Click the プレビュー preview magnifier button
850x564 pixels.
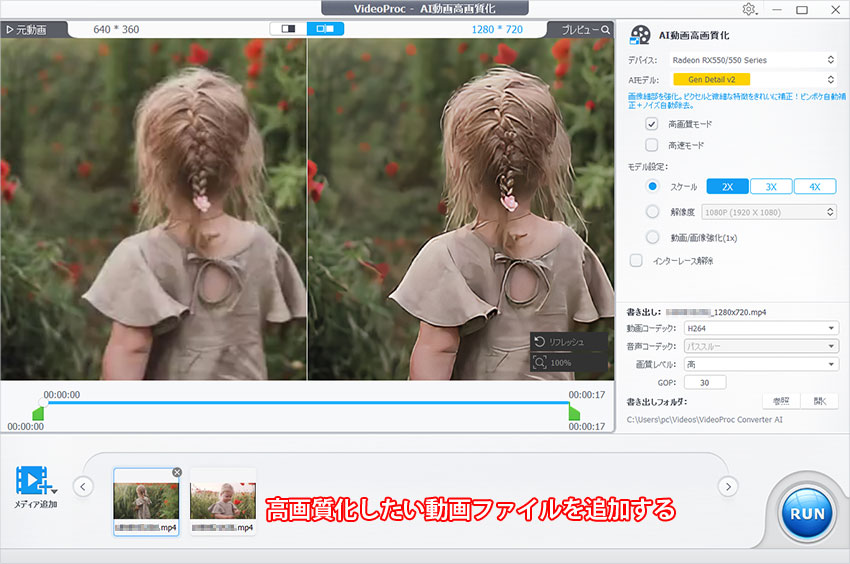click(x=585, y=30)
